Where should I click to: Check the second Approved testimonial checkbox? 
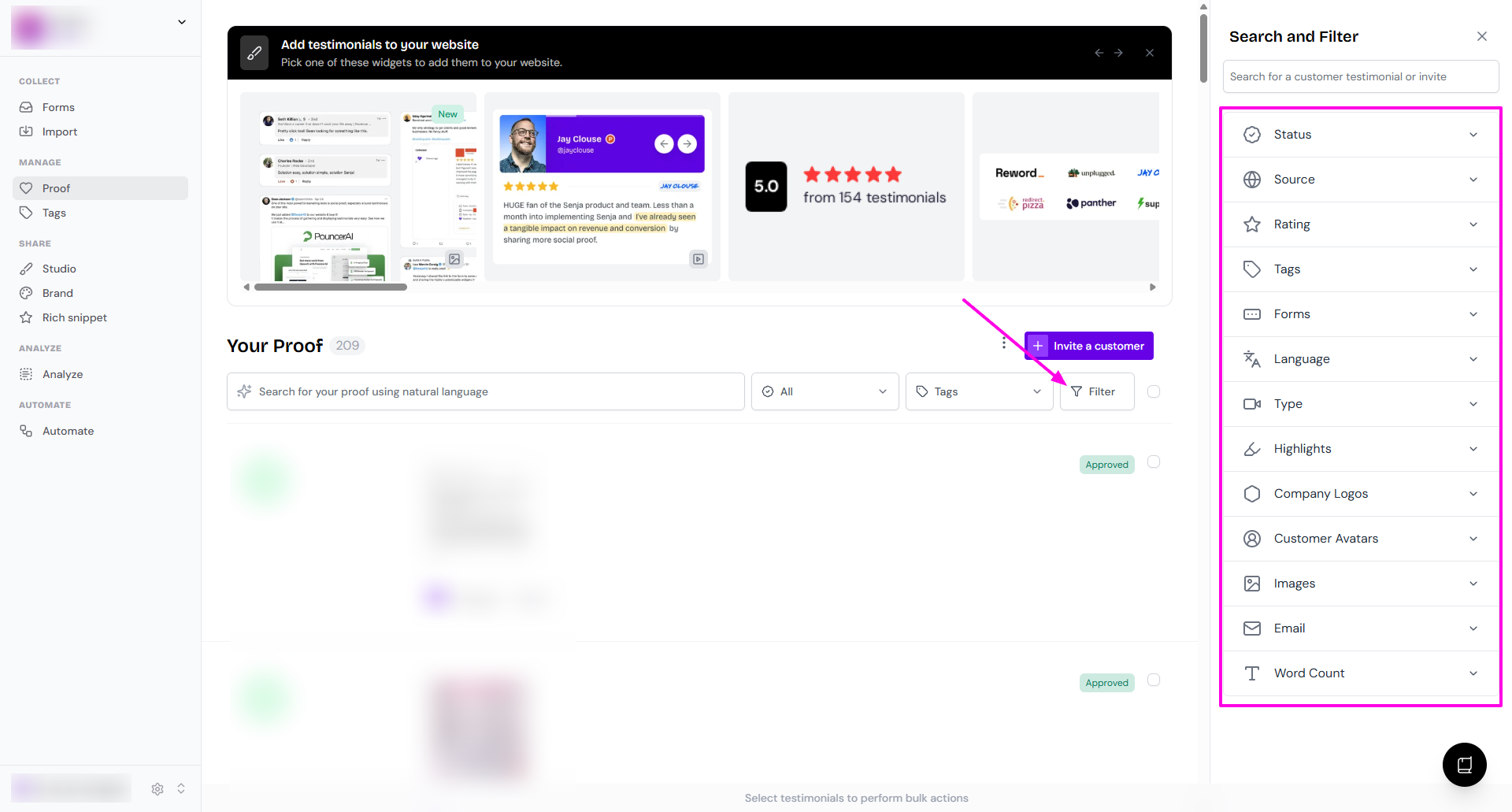click(1154, 680)
